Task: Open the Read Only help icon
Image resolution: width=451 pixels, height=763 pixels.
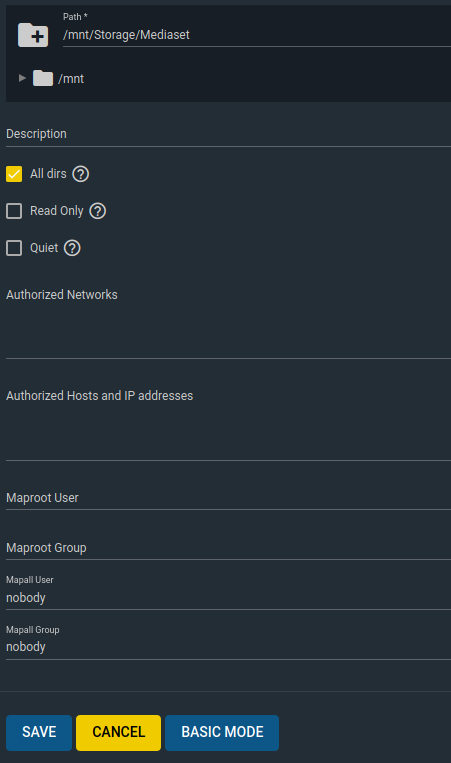Action: click(x=98, y=211)
